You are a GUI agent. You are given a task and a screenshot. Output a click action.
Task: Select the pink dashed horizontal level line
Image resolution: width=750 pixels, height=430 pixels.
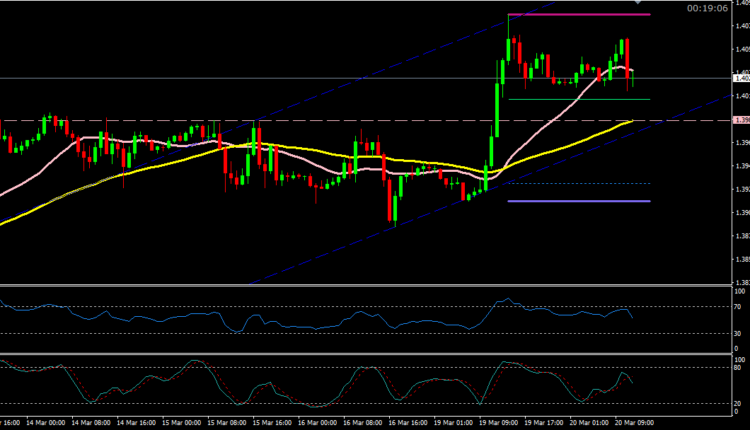[300, 120]
